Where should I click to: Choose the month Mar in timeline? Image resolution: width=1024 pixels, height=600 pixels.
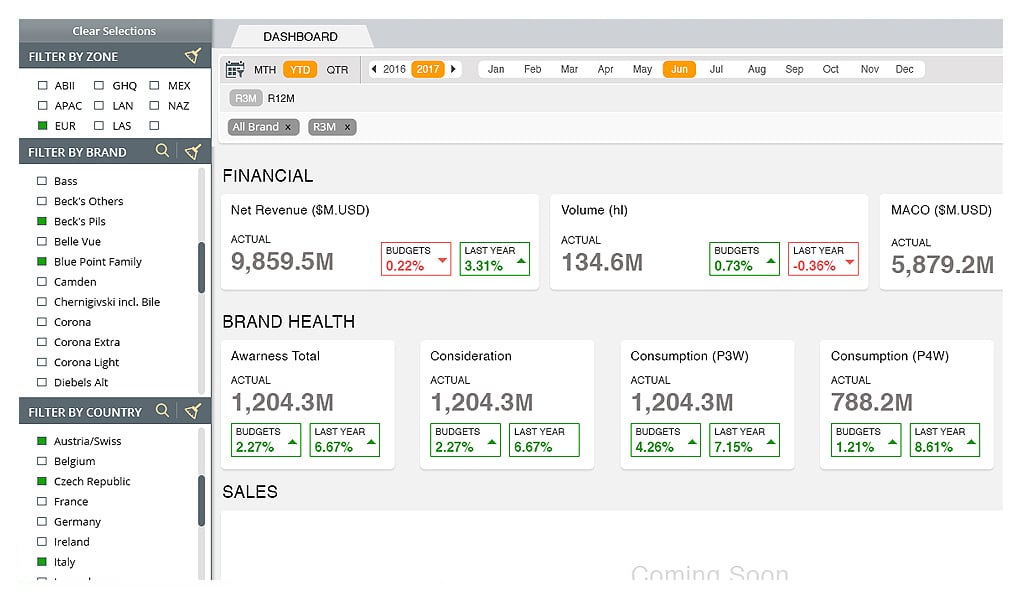pyautogui.click(x=569, y=70)
